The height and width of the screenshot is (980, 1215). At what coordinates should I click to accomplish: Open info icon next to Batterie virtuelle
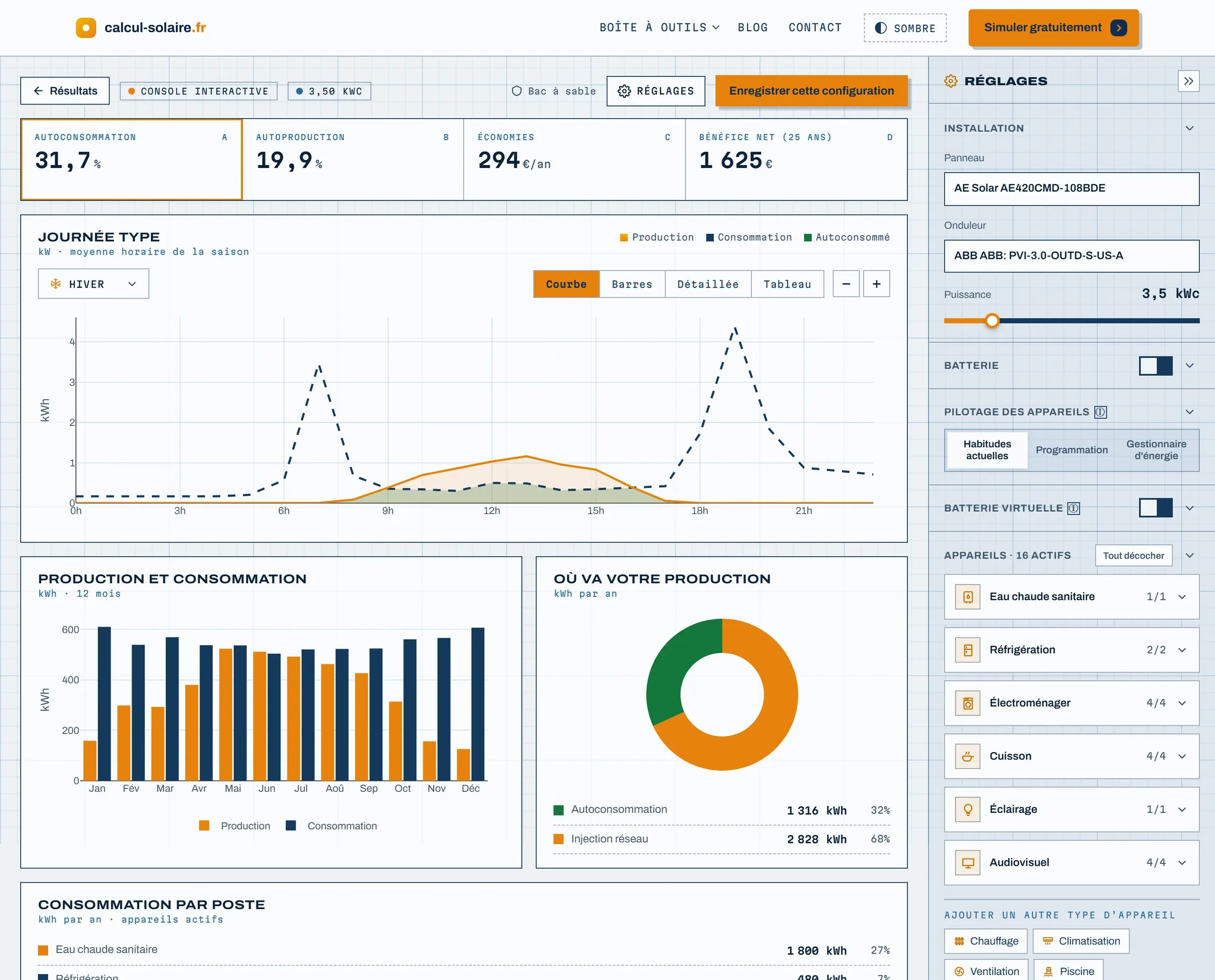point(1073,508)
